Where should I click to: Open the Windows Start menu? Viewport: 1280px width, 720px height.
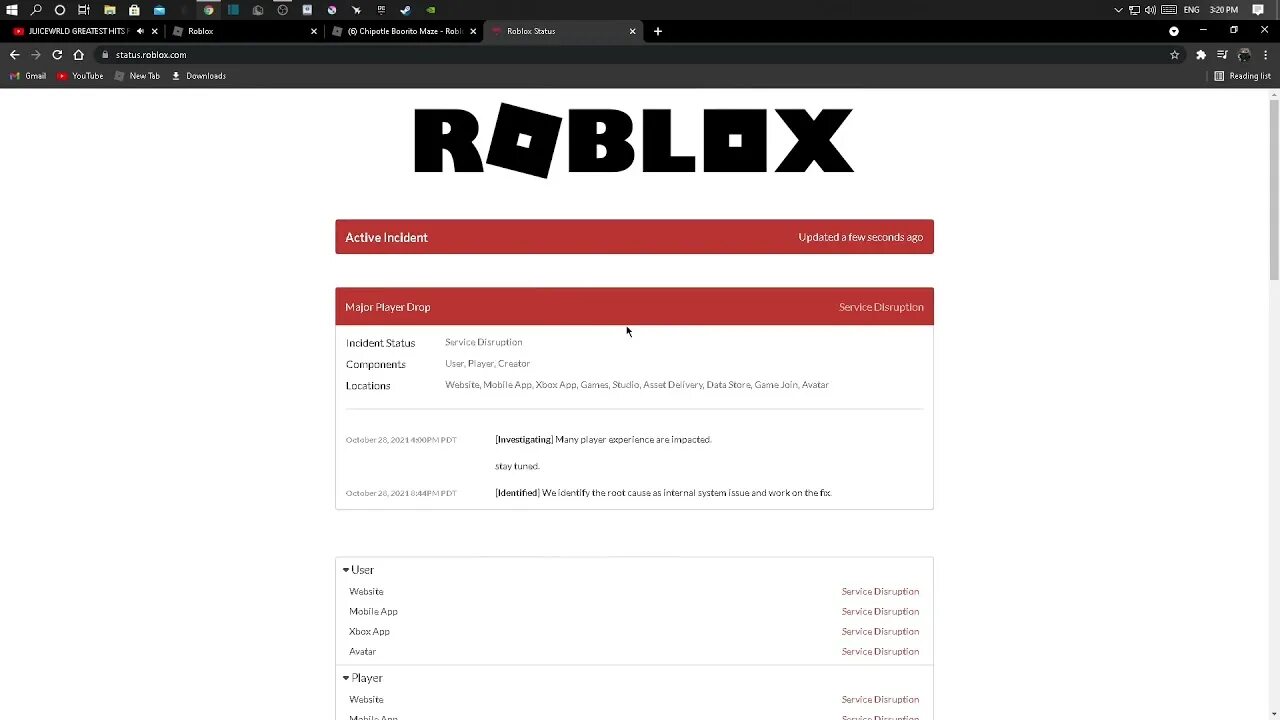(11, 10)
